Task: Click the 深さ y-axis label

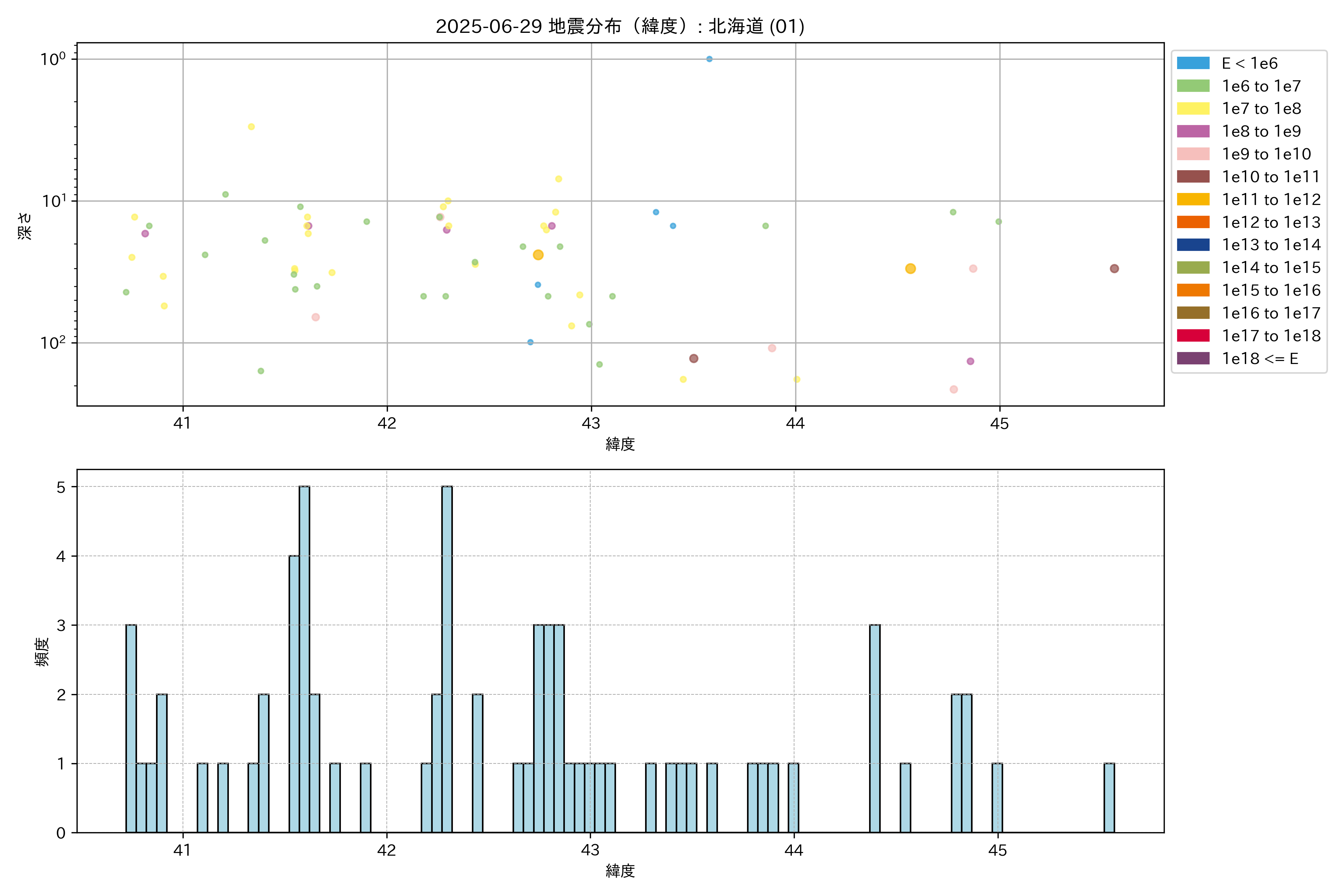Action: 25,226
